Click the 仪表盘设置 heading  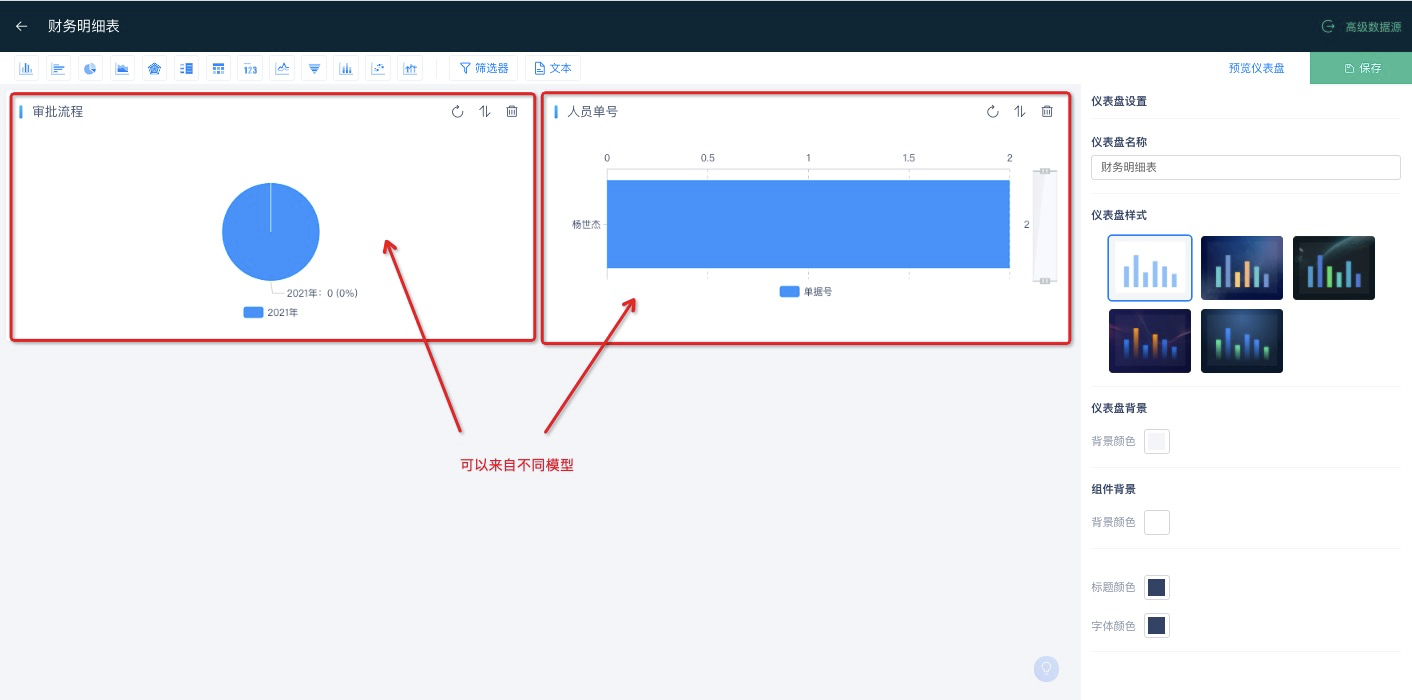(1119, 101)
